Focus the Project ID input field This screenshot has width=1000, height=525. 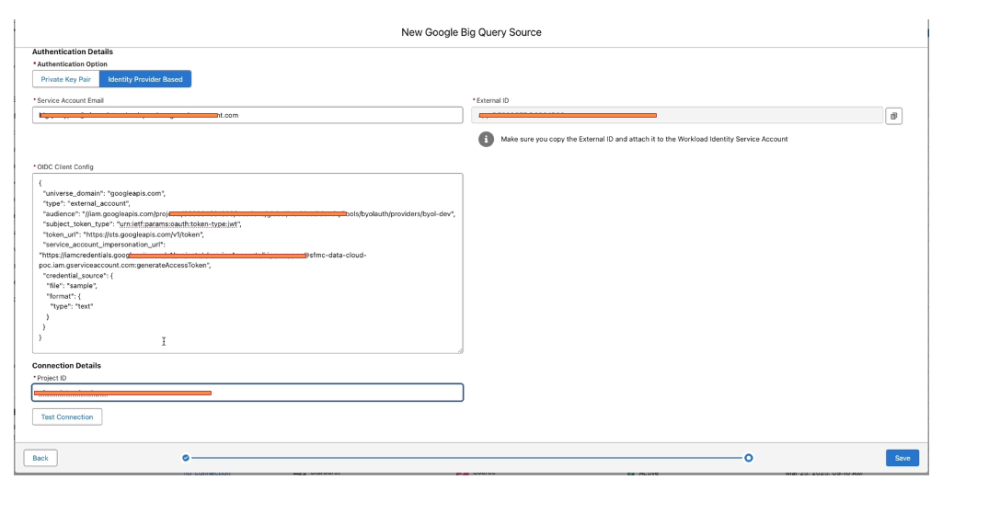coord(247,392)
